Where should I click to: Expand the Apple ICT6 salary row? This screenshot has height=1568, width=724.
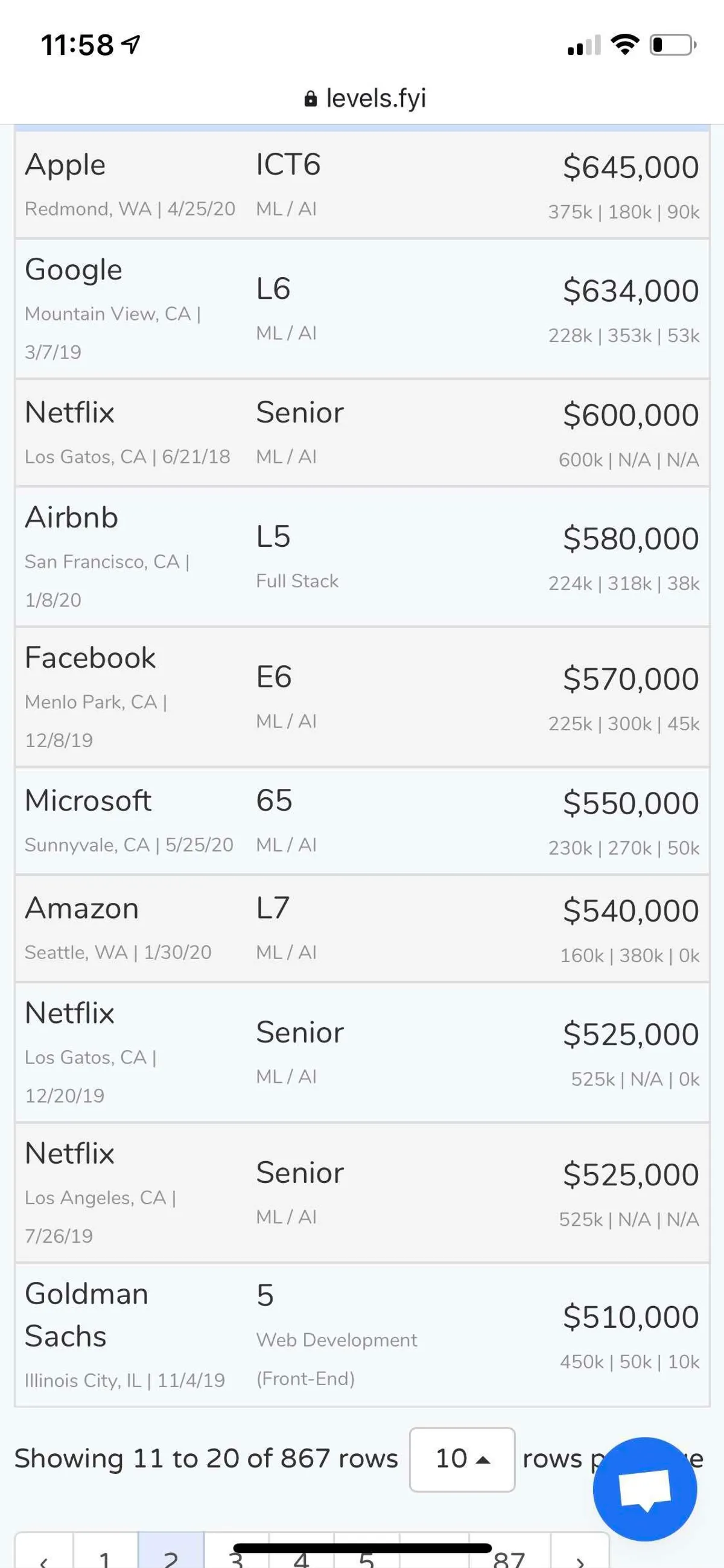coord(362,186)
